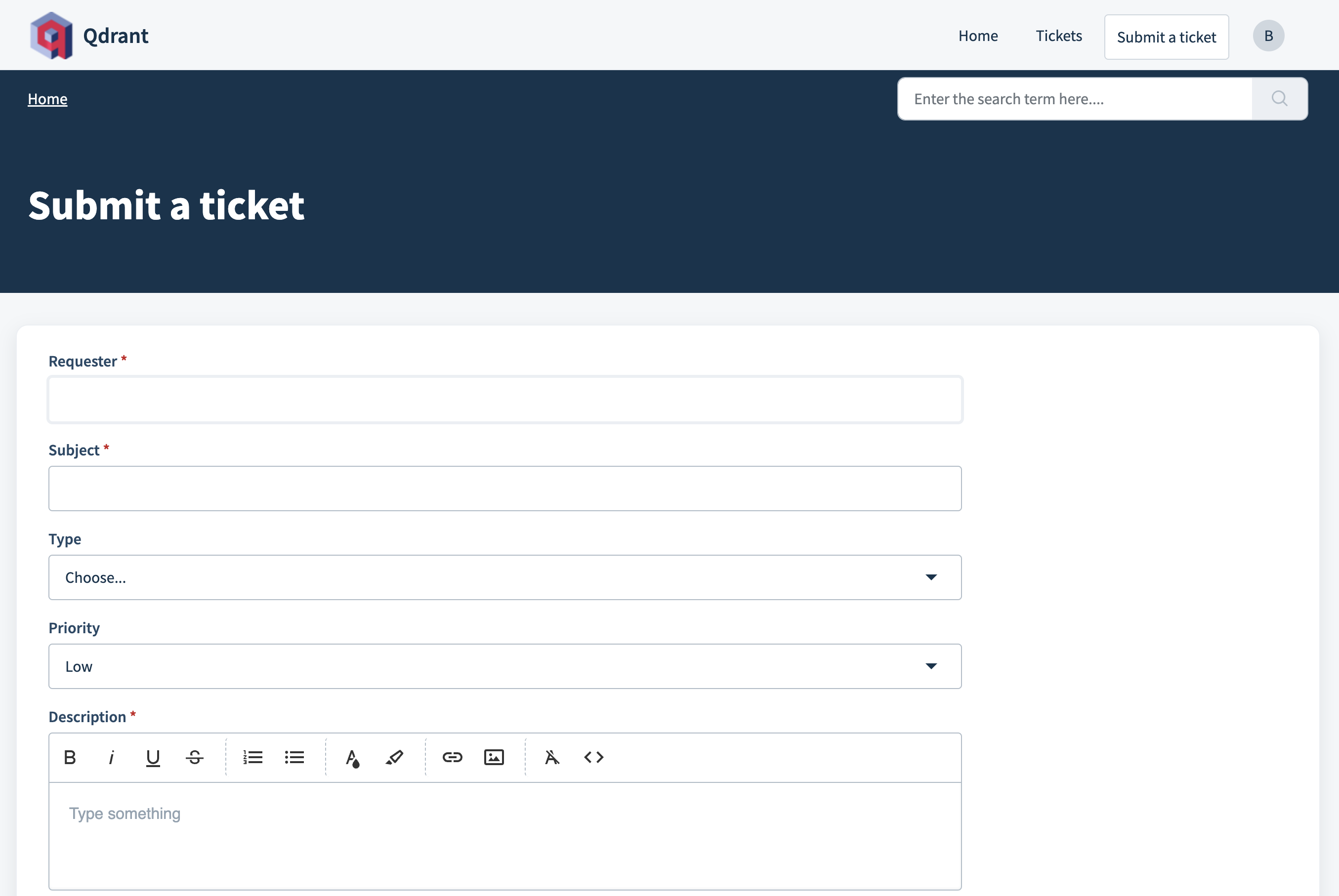Insert a bulleted unordered list
This screenshot has width=1339, height=896.
[x=294, y=757]
